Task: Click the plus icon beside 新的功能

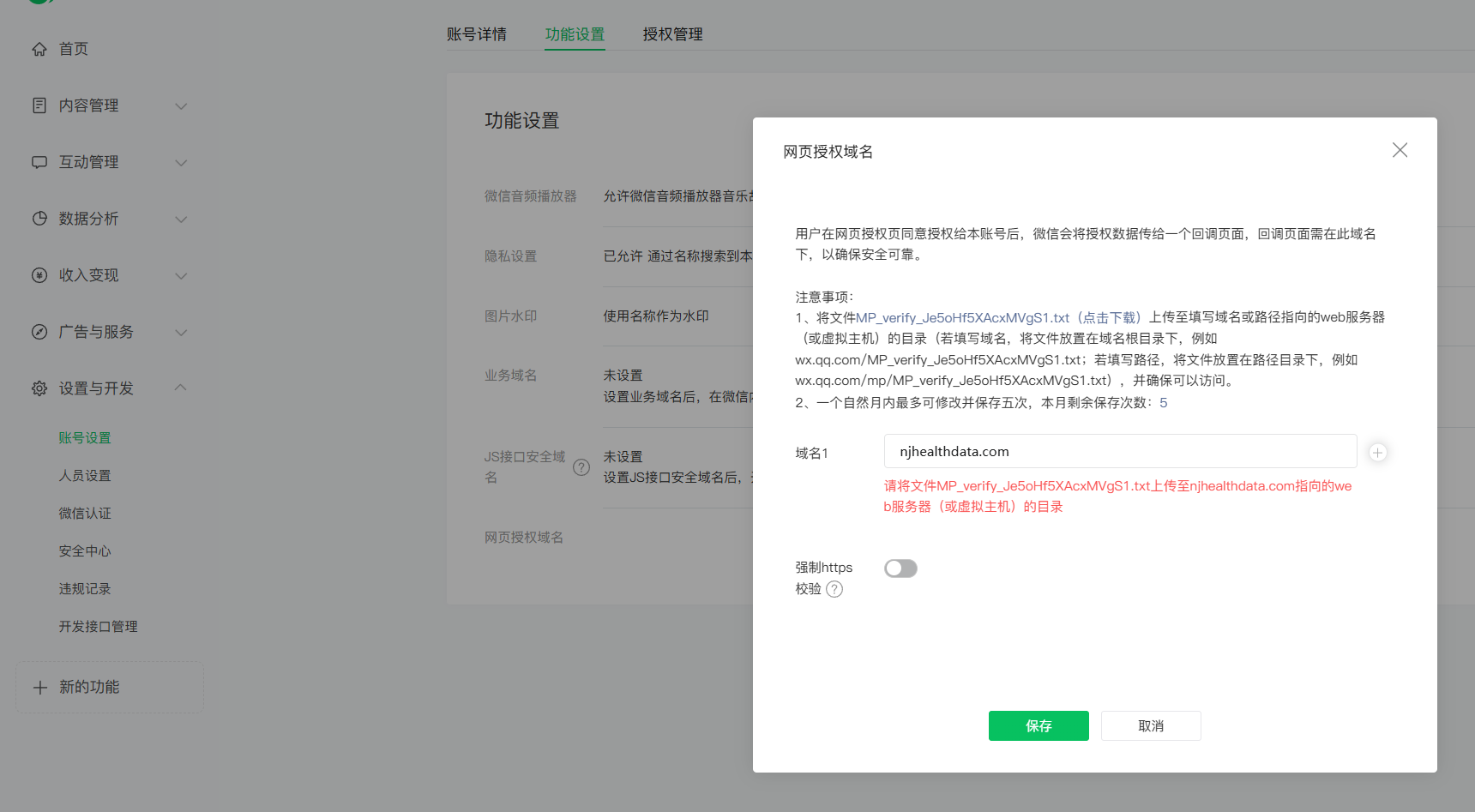Action: pos(40,687)
